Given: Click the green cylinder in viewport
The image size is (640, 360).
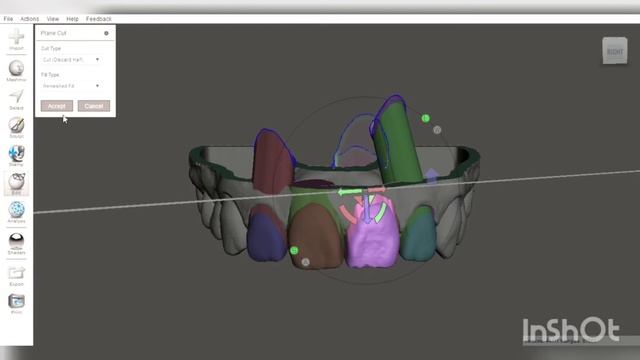Looking at the screenshot, I should tap(397, 143).
